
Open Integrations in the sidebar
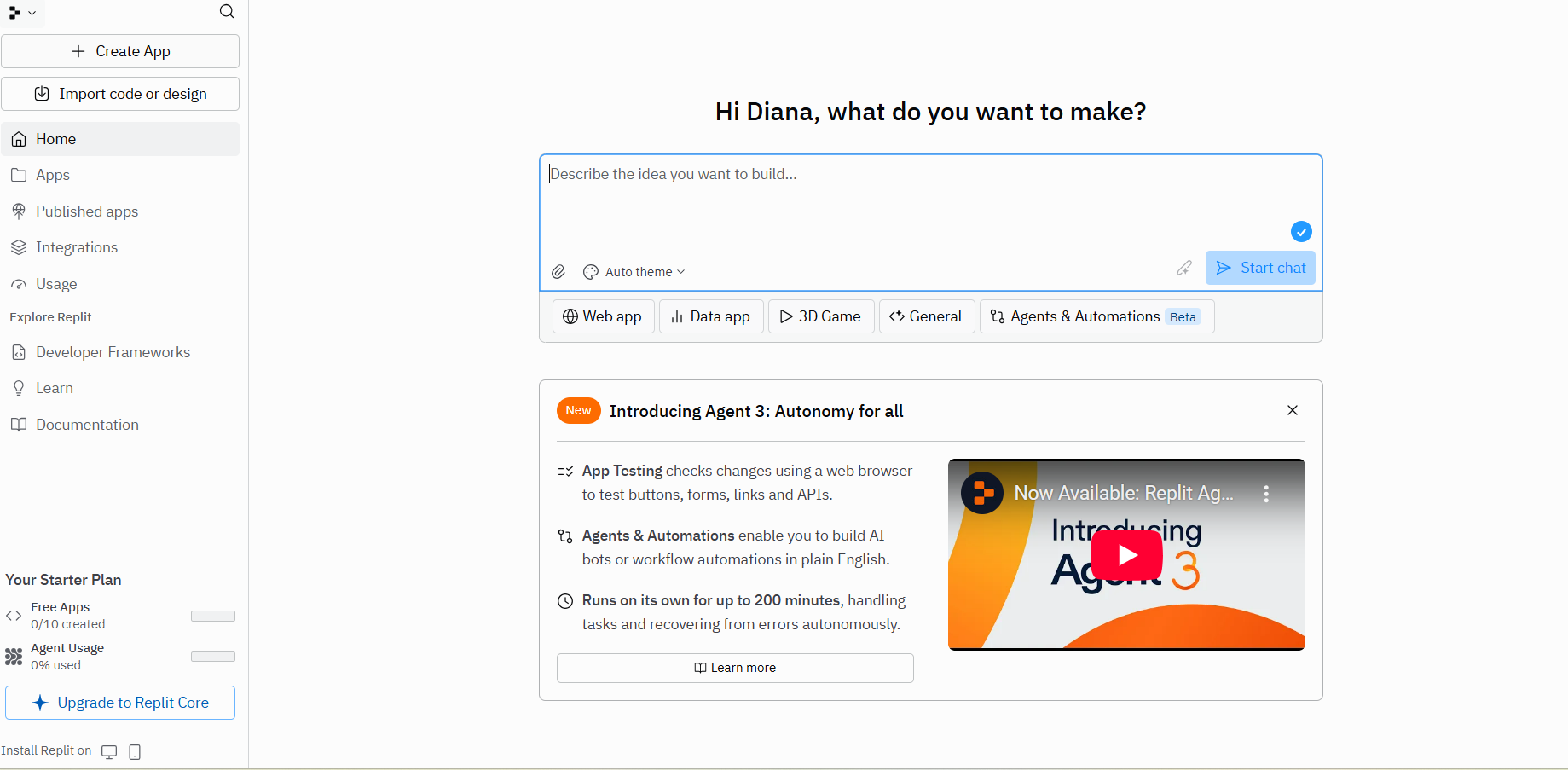pyautogui.click(x=120, y=247)
